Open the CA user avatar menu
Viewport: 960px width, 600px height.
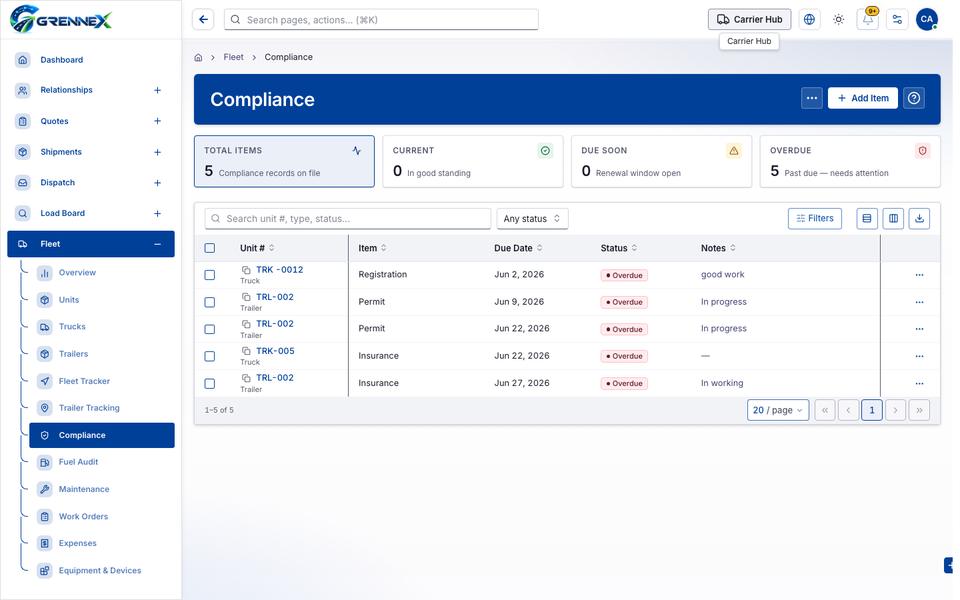[x=927, y=20]
